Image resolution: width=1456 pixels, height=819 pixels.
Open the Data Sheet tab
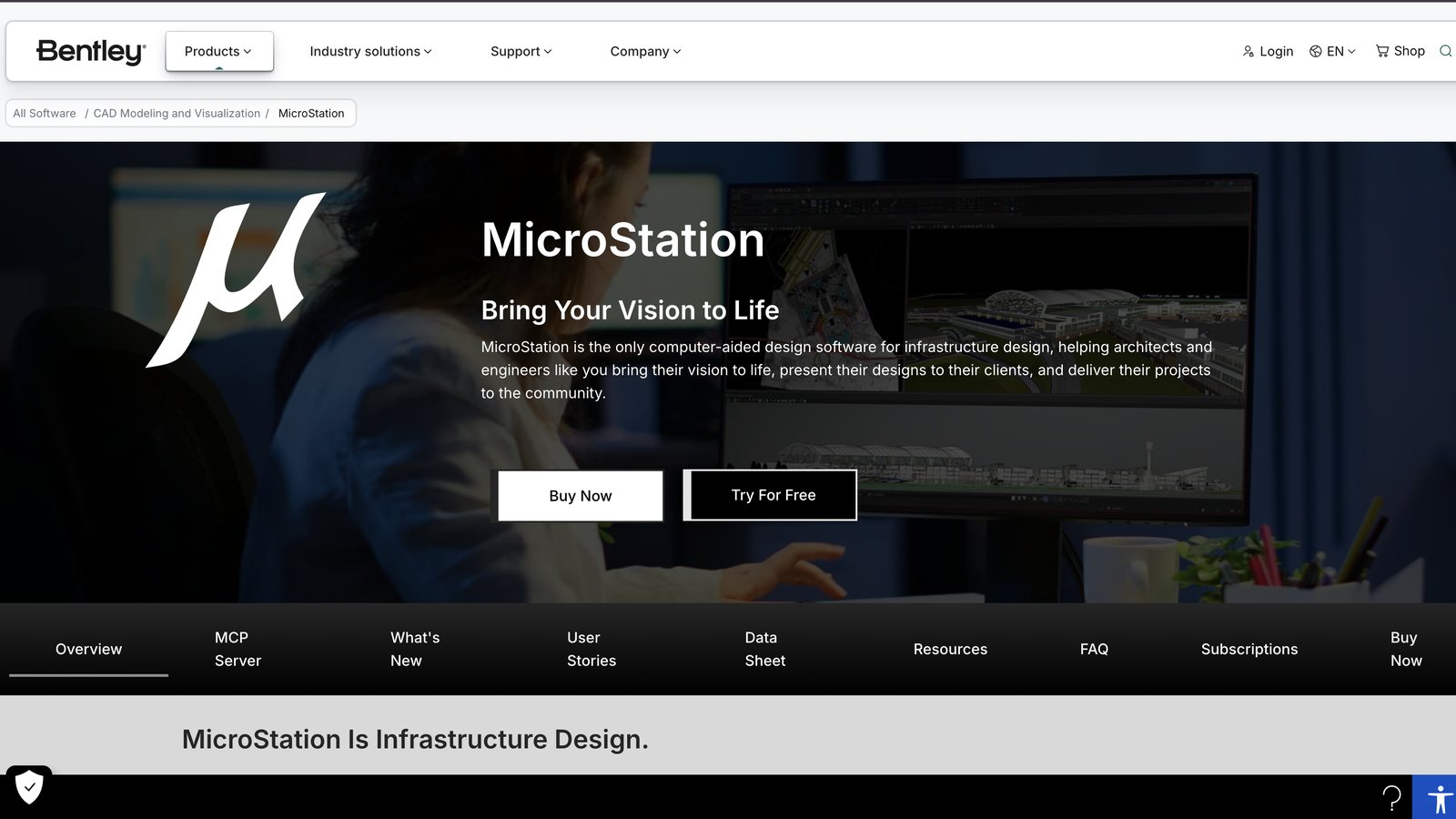click(x=765, y=649)
